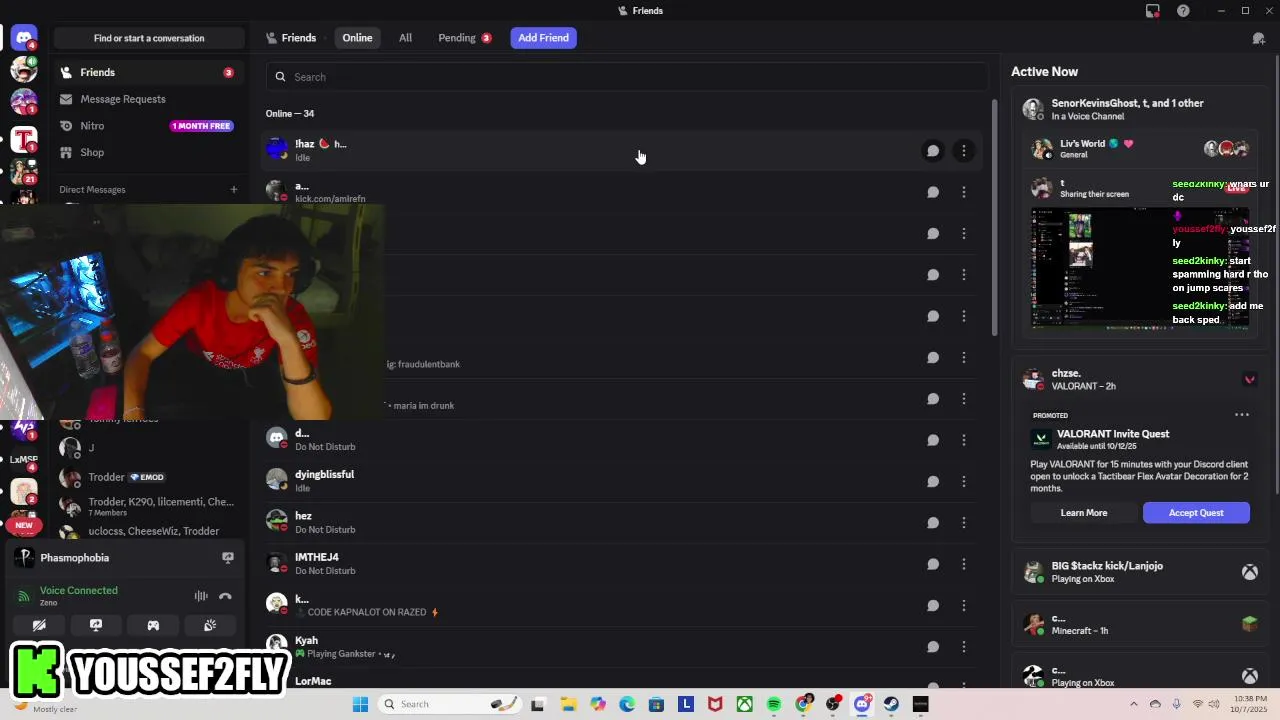
Task: Message IMTHEJ4 using chat bubble icon
Action: [933, 564]
